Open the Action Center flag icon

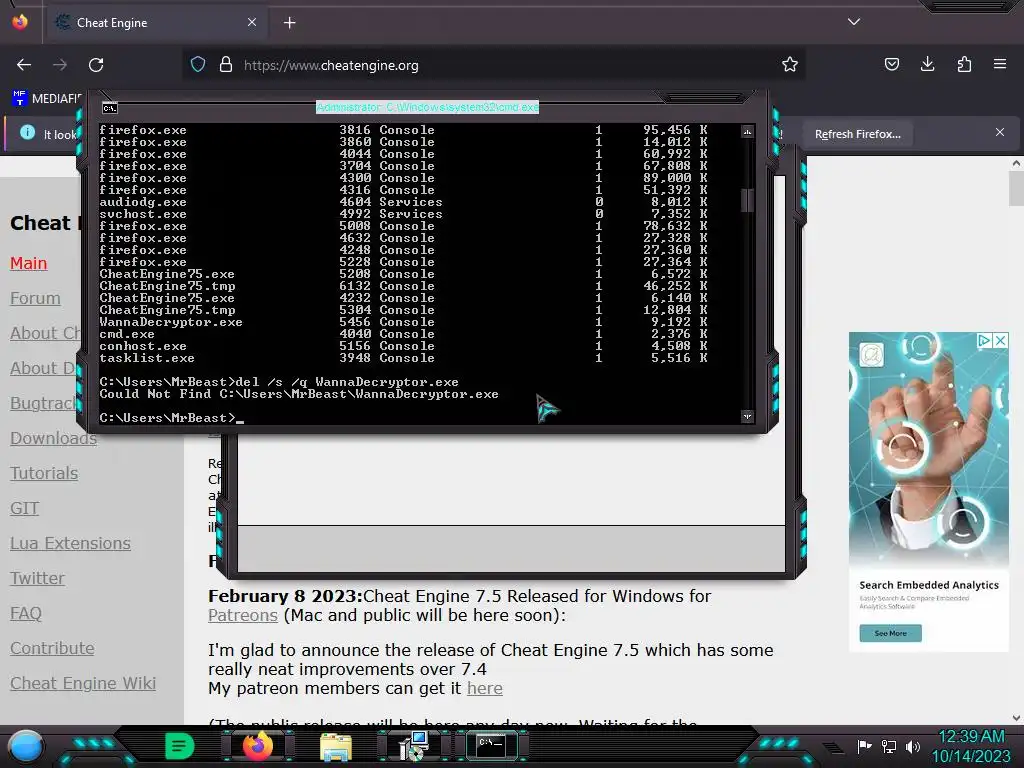coord(864,746)
